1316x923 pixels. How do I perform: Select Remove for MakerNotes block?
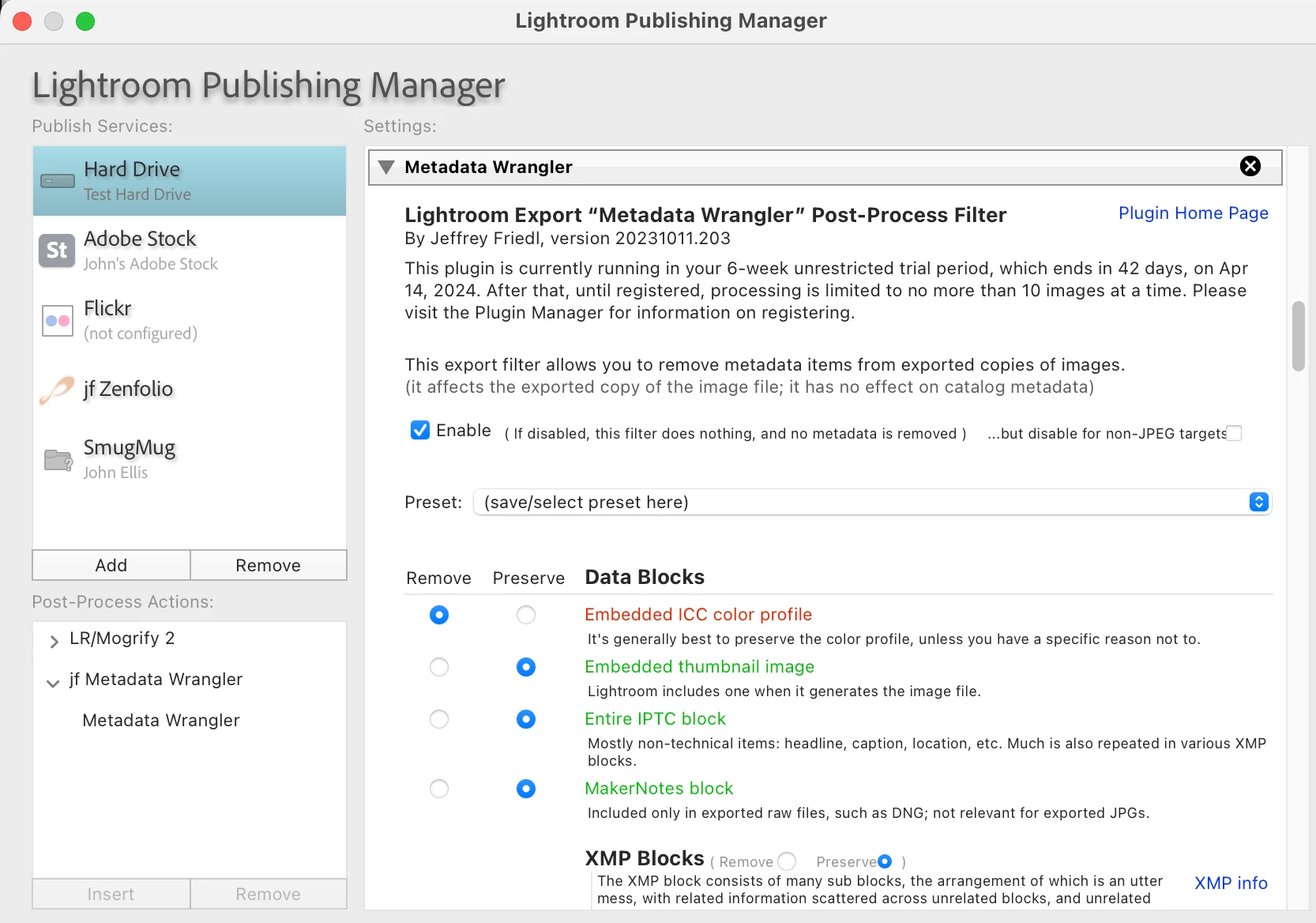point(439,789)
